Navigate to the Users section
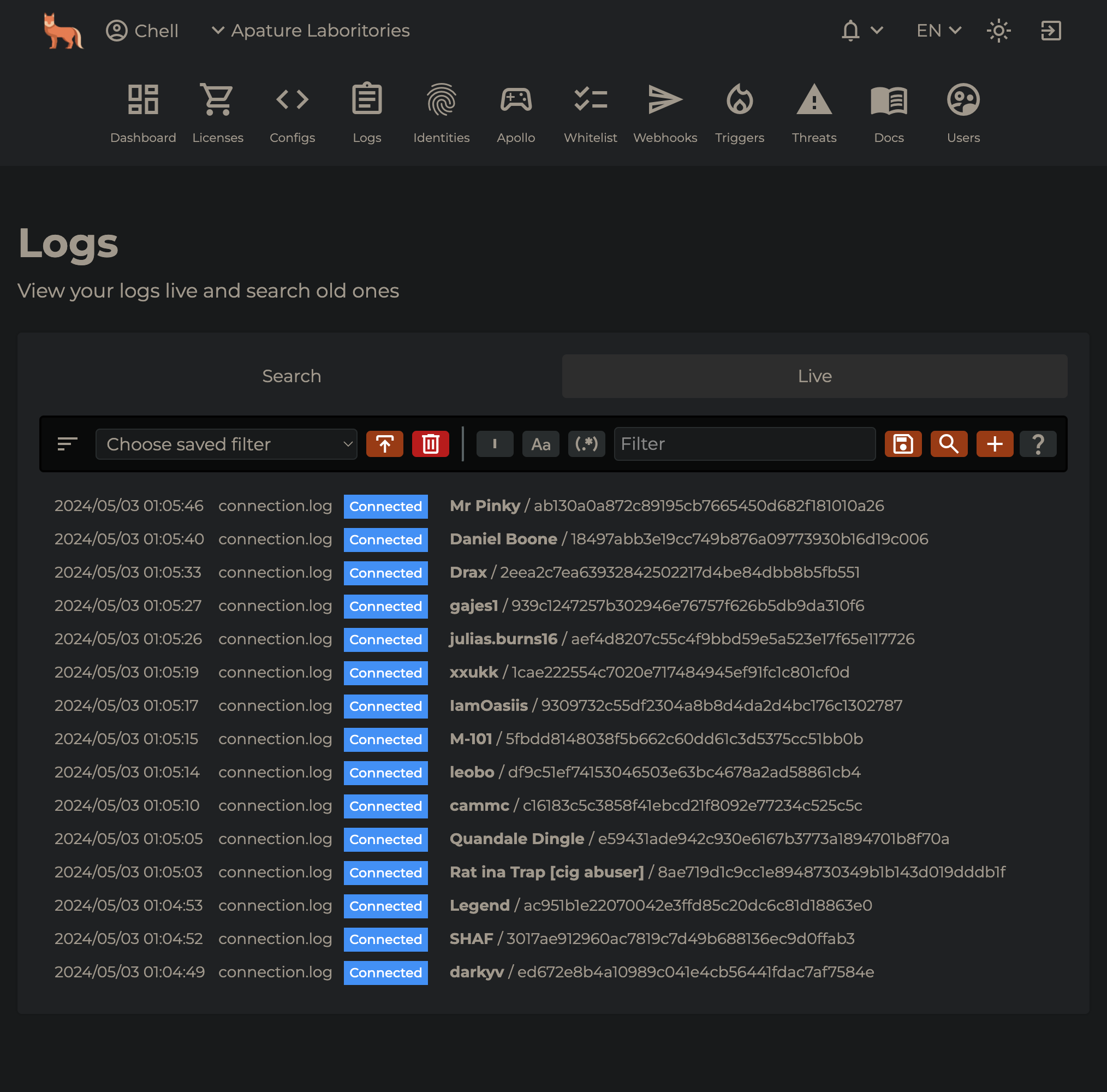This screenshot has height=1092, width=1107. (962, 111)
